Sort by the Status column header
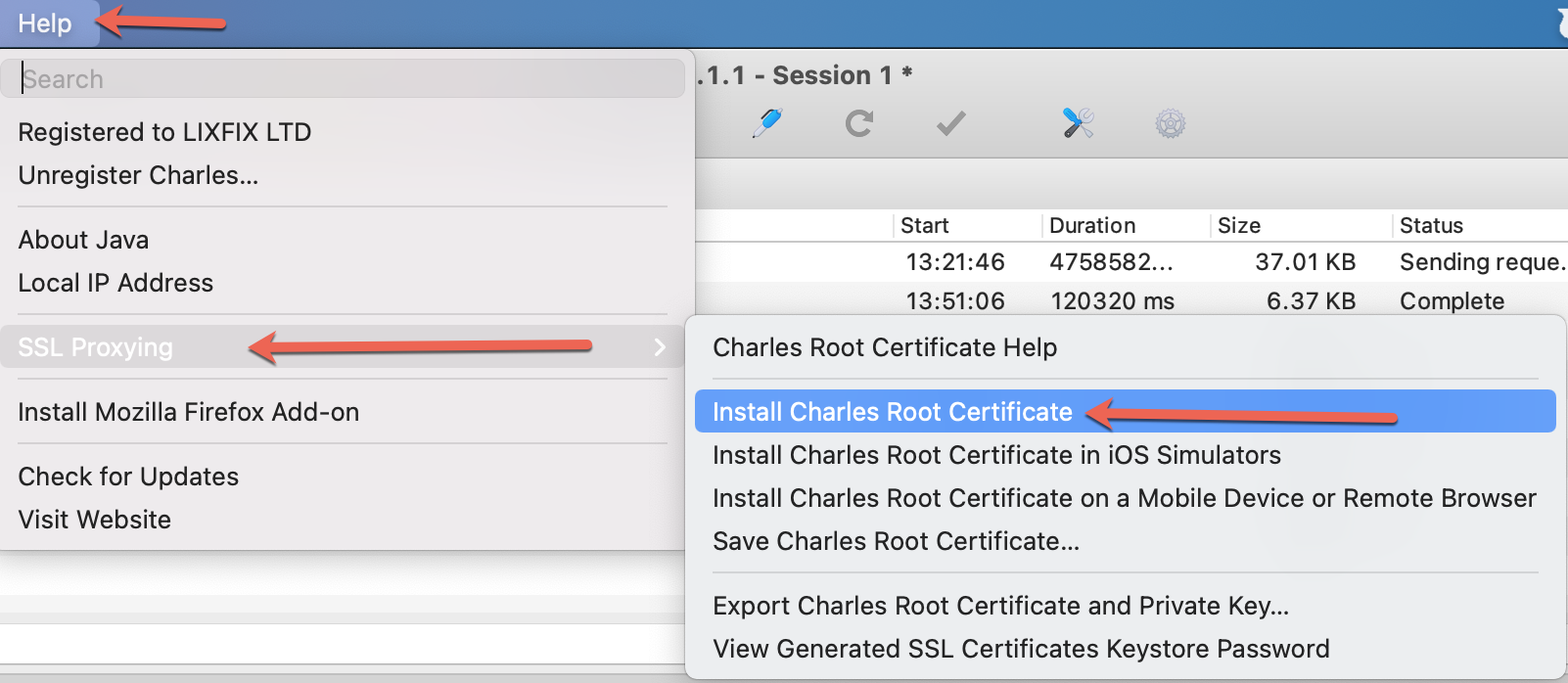 click(1431, 225)
